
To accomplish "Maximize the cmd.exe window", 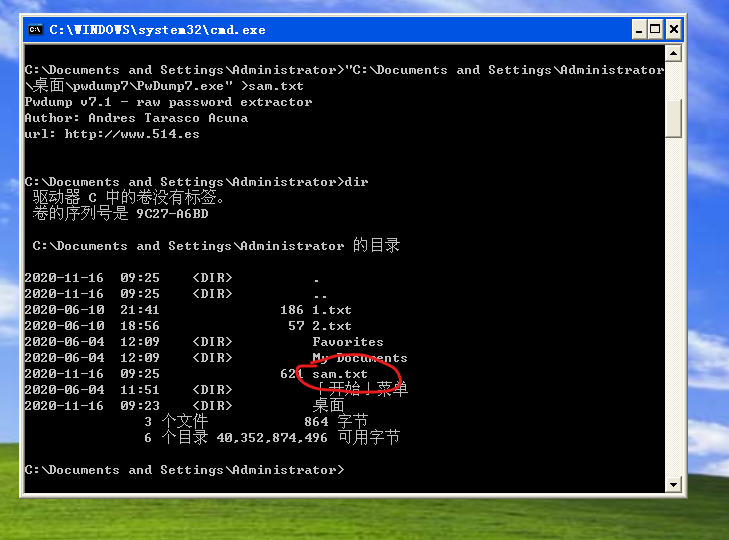I will (x=655, y=30).
